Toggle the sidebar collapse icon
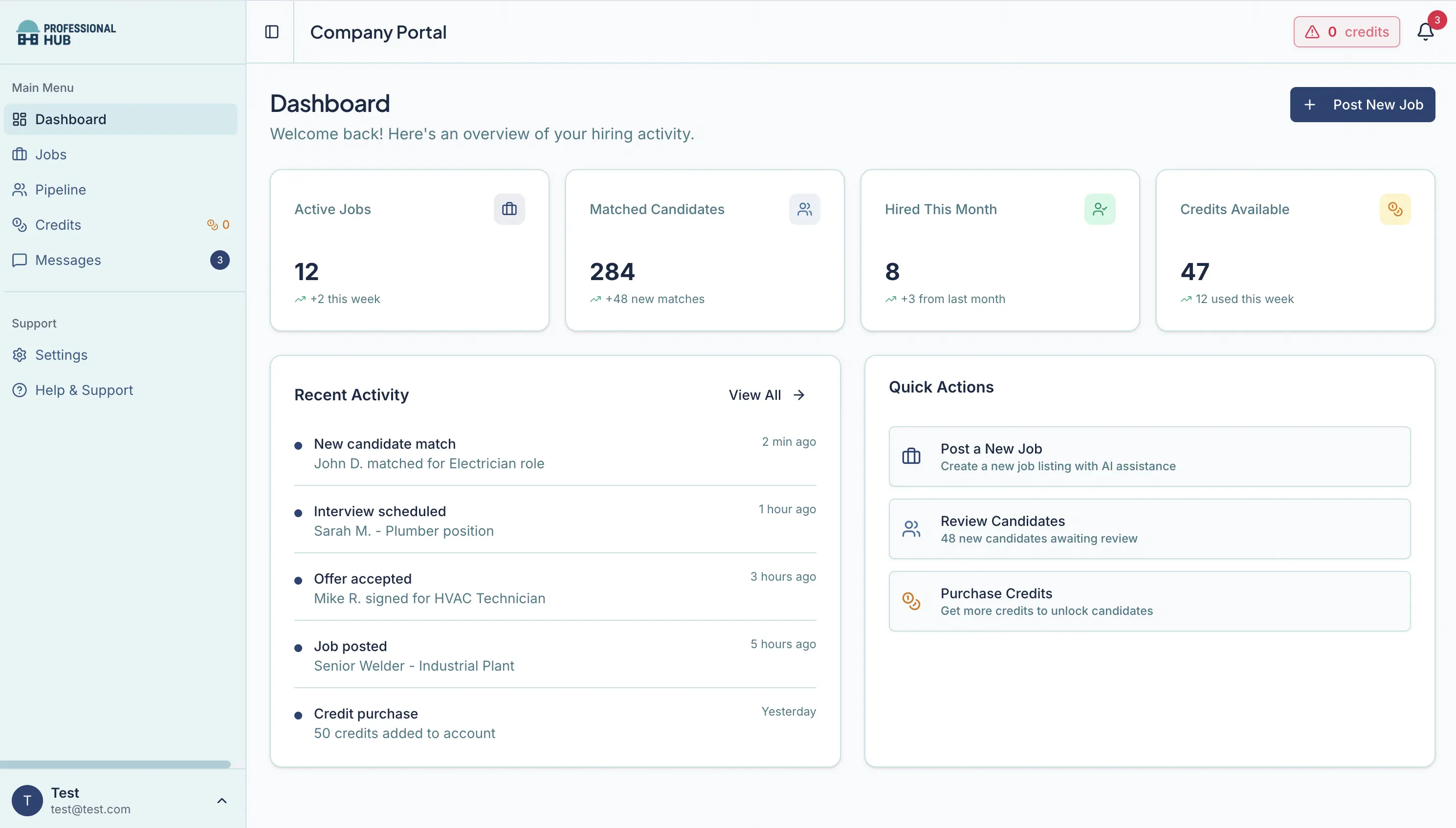1456x828 pixels. (271, 32)
